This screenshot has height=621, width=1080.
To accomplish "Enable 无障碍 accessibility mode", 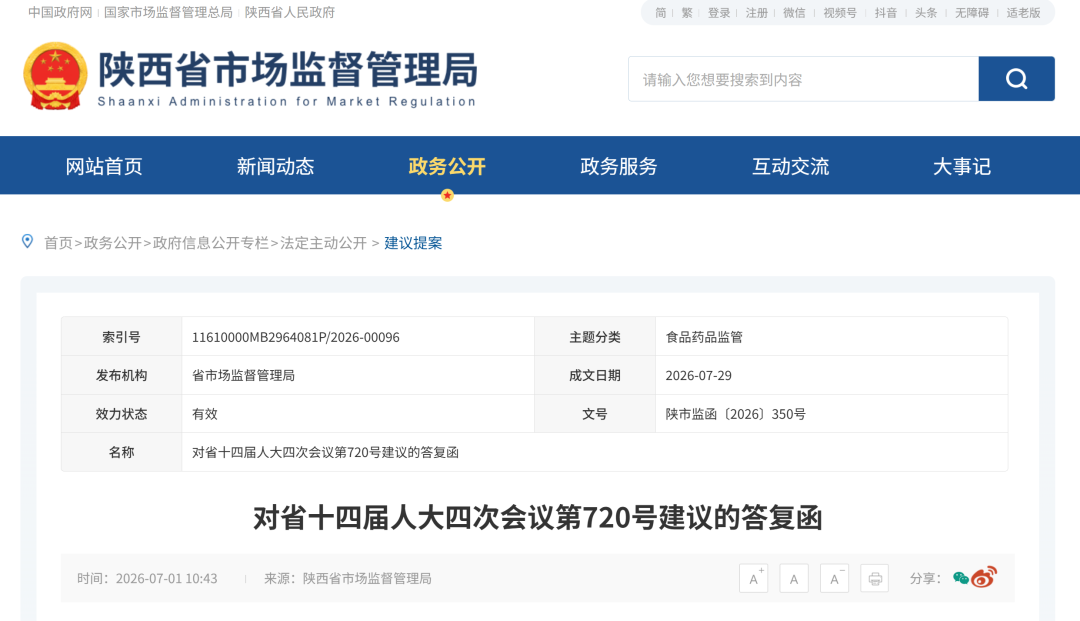I will click(x=972, y=12).
